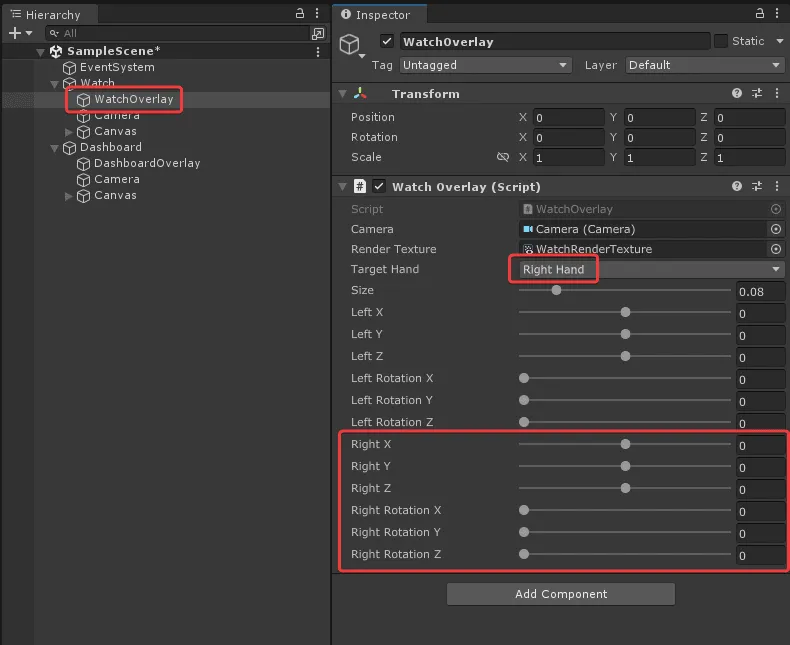Open the Layer dropdown showing Default
This screenshot has height=645, width=790.
(x=704, y=65)
